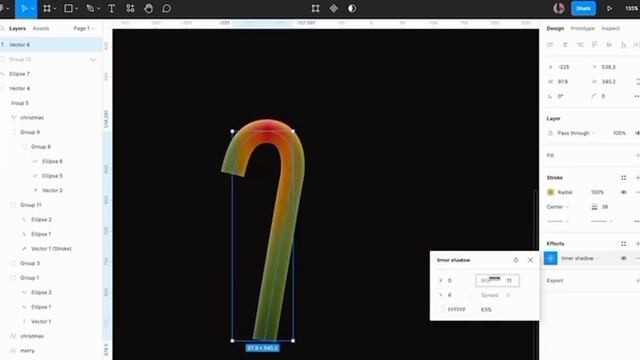The image size is (640, 360).
Task: Click the Radial stroke color swatch
Action: click(x=551, y=192)
